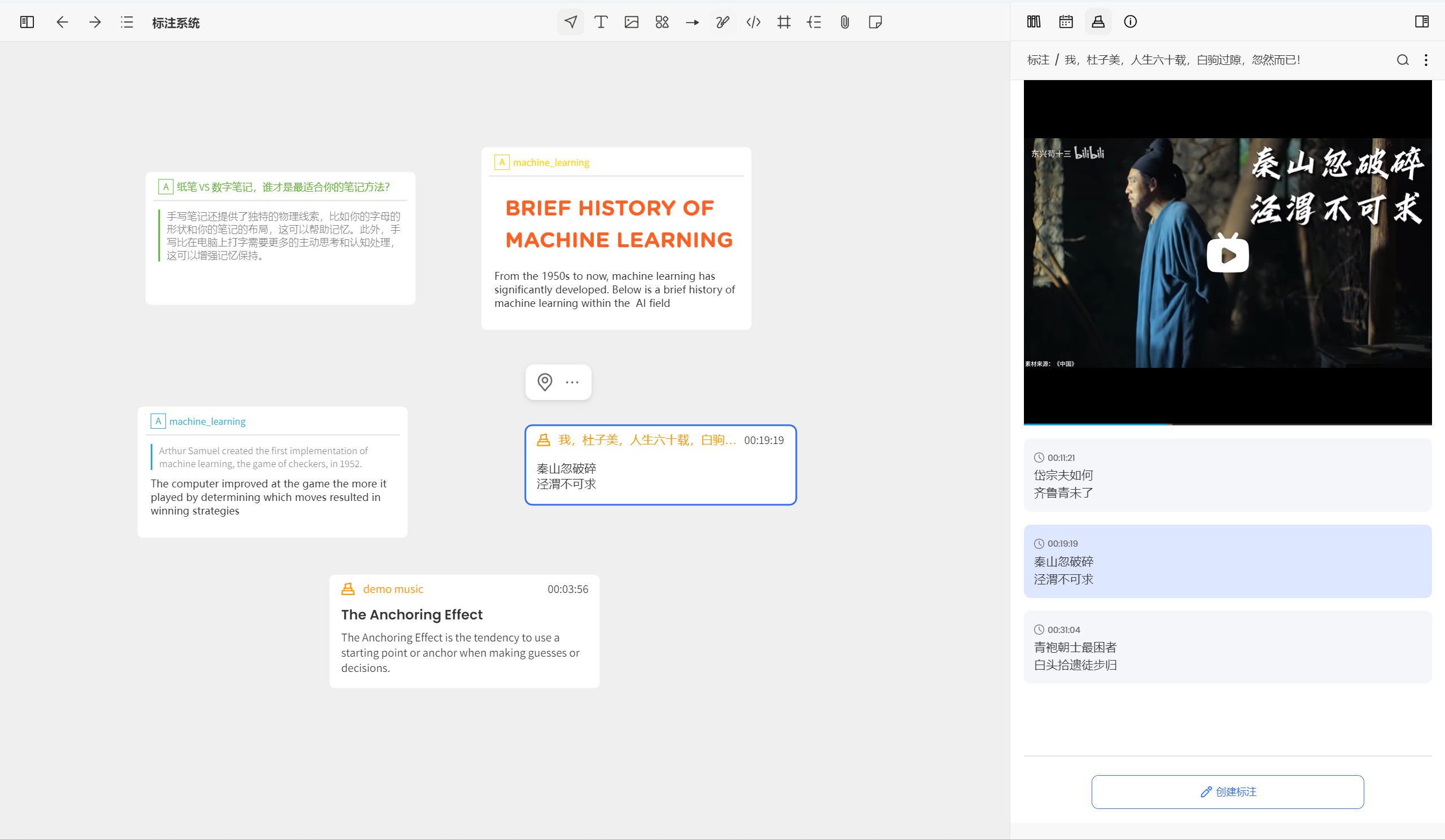Screen dimensions: 1445x840
Task: Select the attachment paperclip tool
Action: pos(844,23)
